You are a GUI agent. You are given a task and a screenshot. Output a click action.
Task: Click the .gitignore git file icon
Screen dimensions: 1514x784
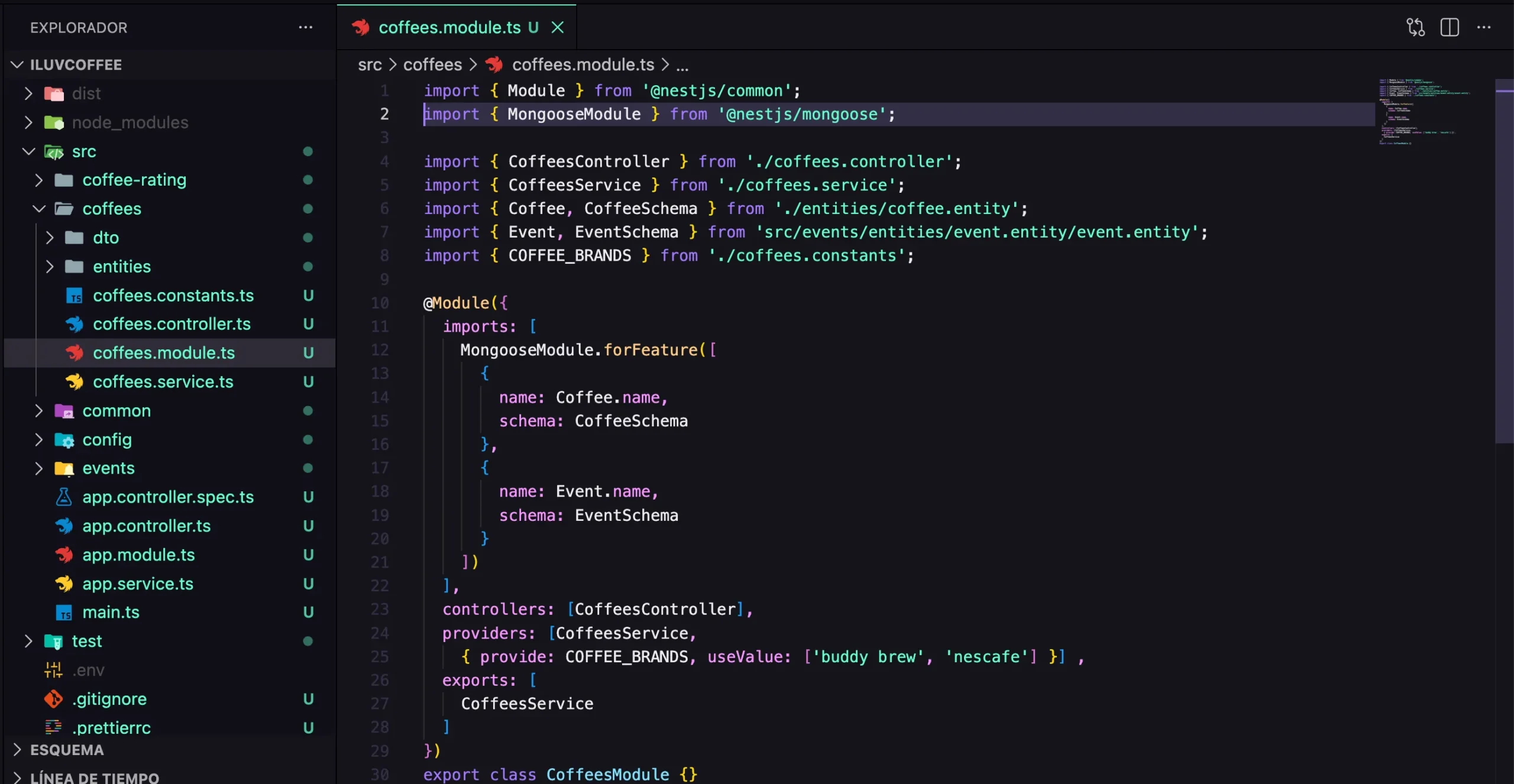[x=53, y=699]
